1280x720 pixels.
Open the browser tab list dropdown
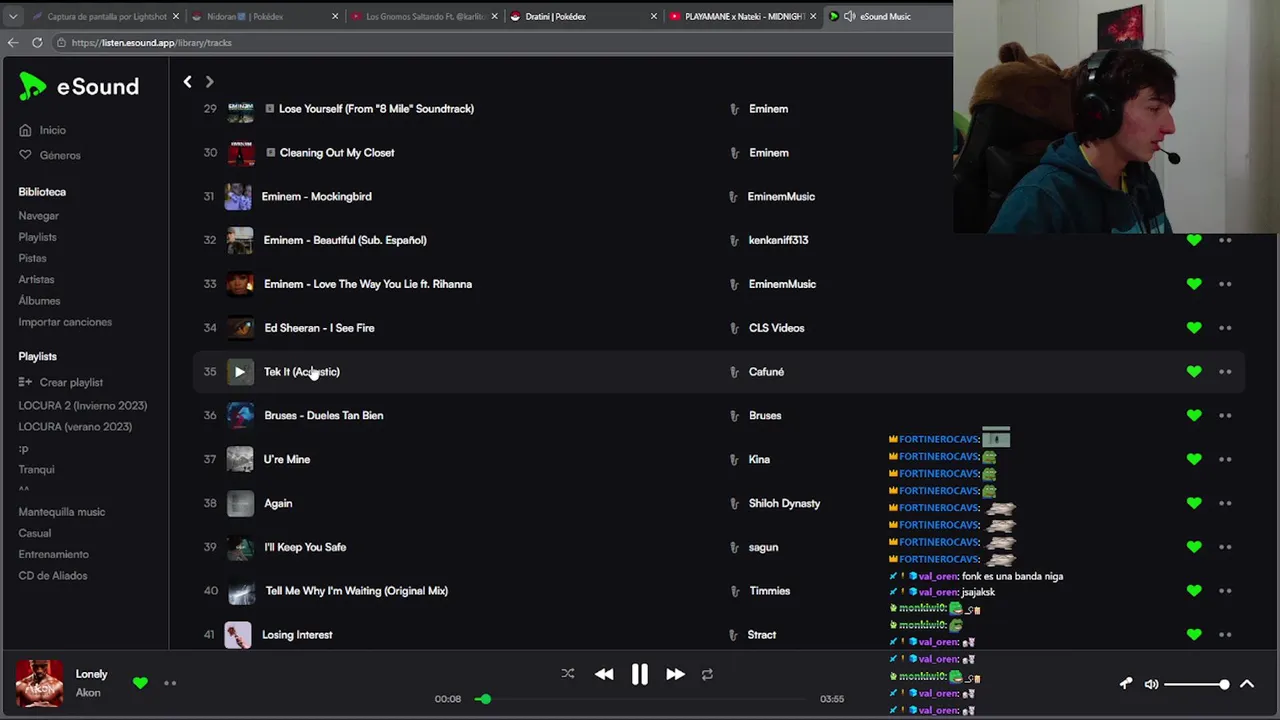(13, 16)
